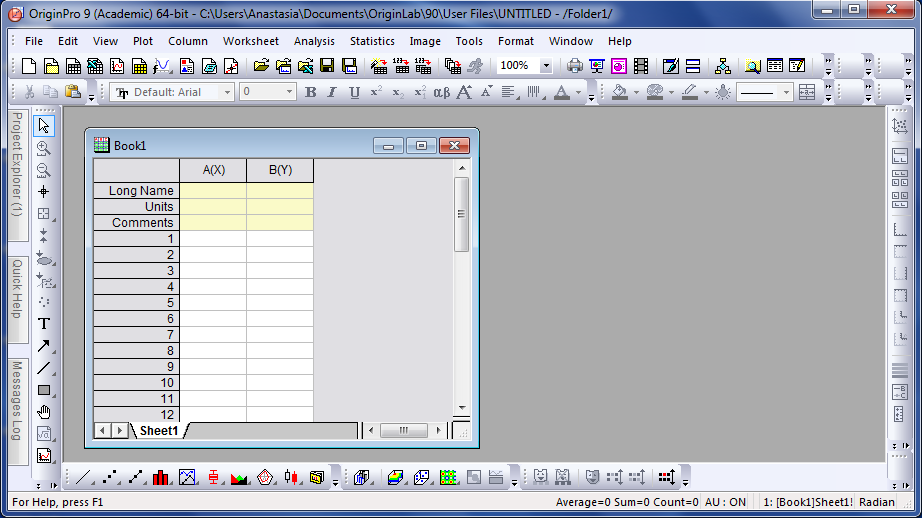Toggle subscript formatting
The width and height of the screenshot is (922, 518).
(x=398, y=92)
